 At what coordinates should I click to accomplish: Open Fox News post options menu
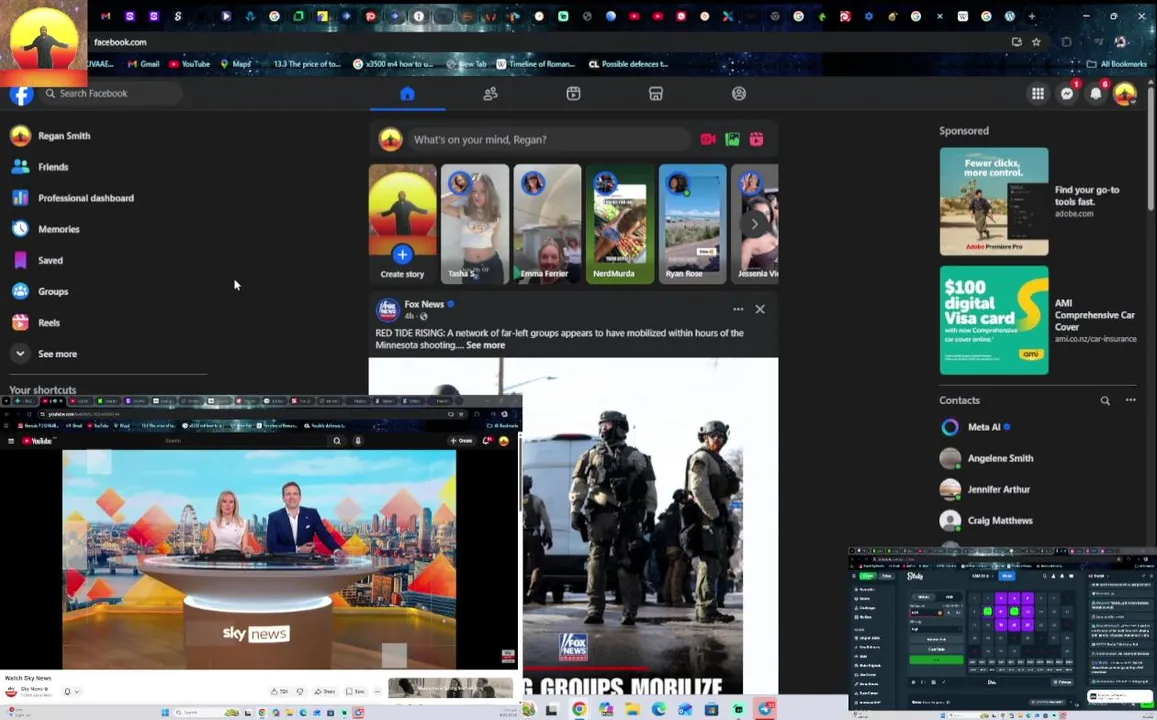[x=738, y=309]
